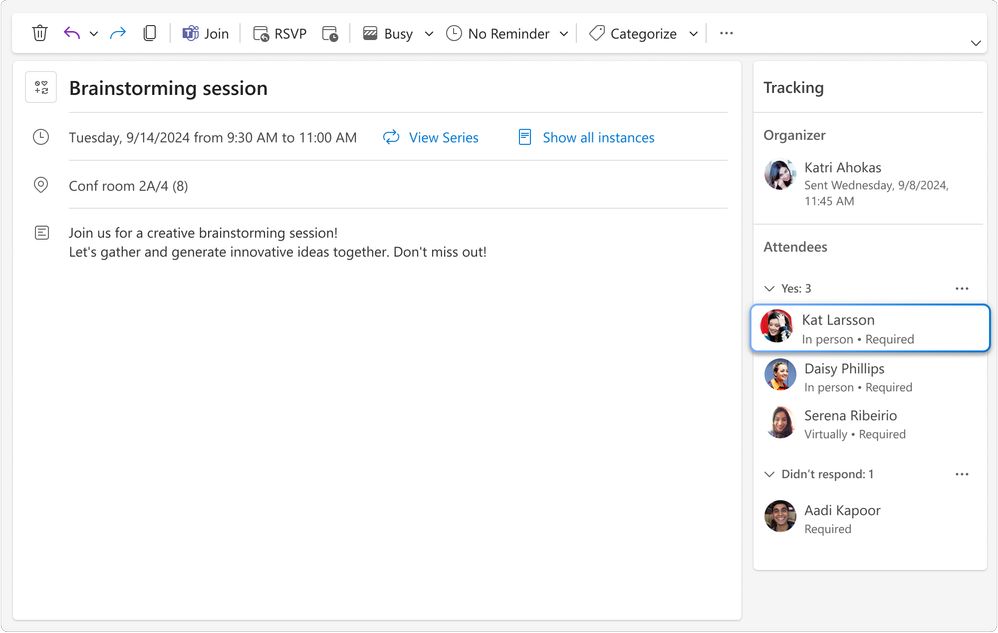Image resolution: width=998 pixels, height=633 pixels.
Task: Click the meeting notes icon beside the description
Action: 41,232
